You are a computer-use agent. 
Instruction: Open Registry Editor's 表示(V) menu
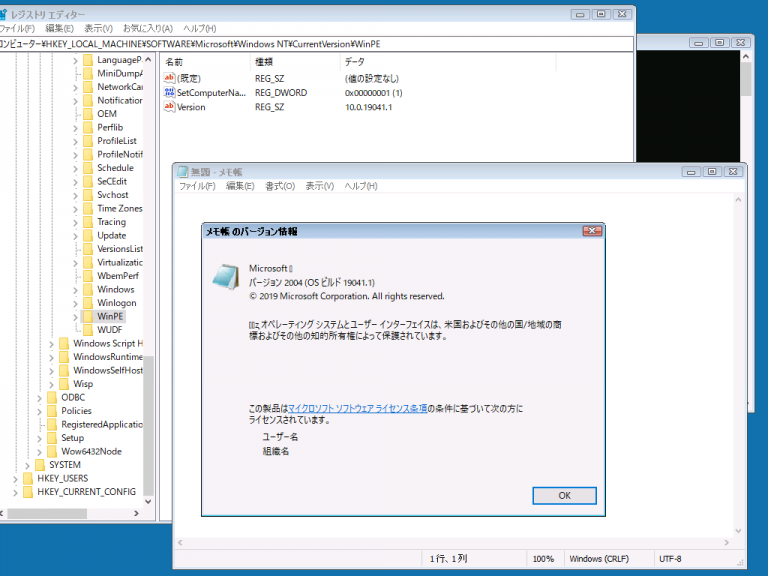(98, 28)
